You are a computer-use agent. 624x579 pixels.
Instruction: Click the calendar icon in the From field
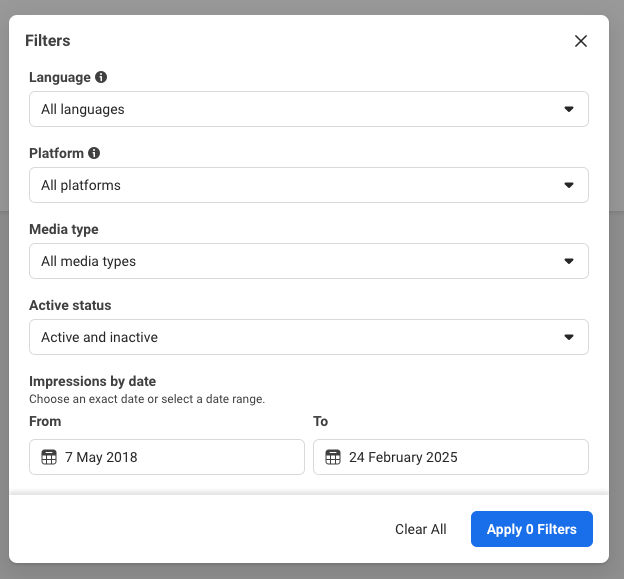tap(49, 457)
